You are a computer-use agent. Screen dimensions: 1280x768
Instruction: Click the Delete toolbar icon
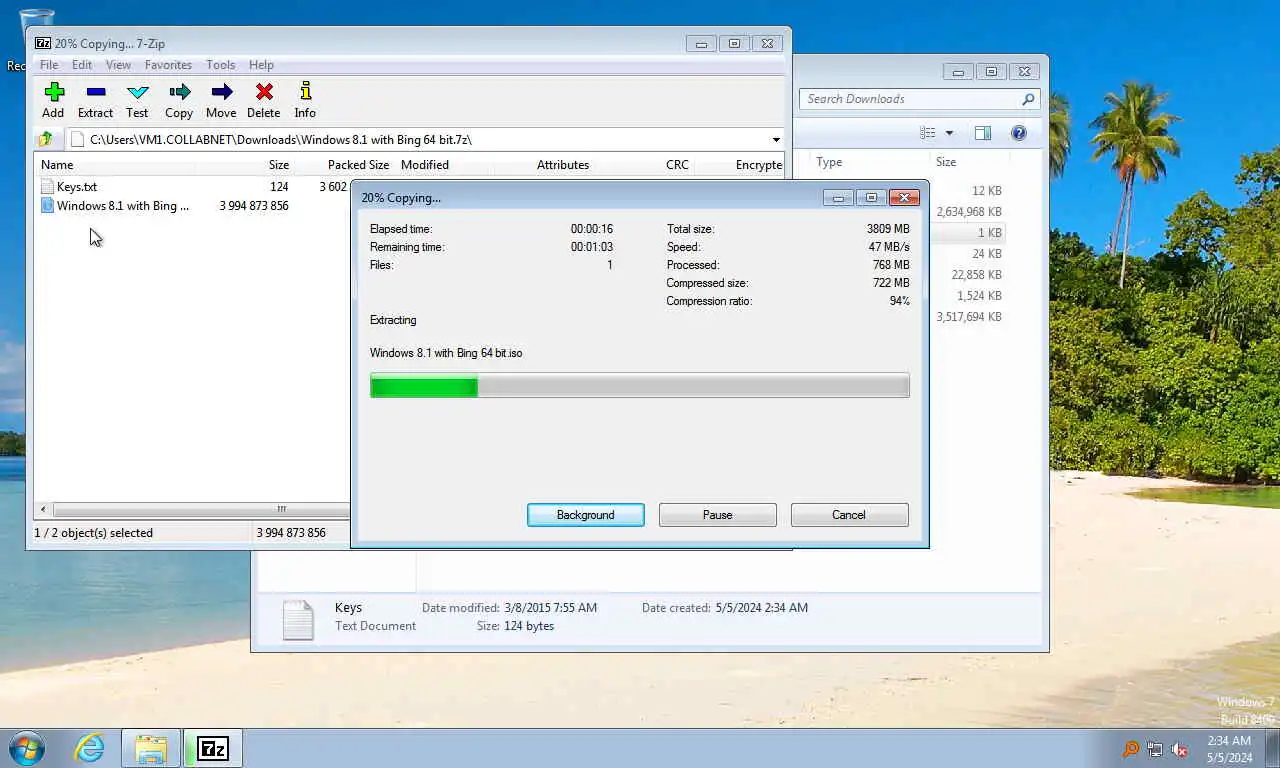pos(264,100)
